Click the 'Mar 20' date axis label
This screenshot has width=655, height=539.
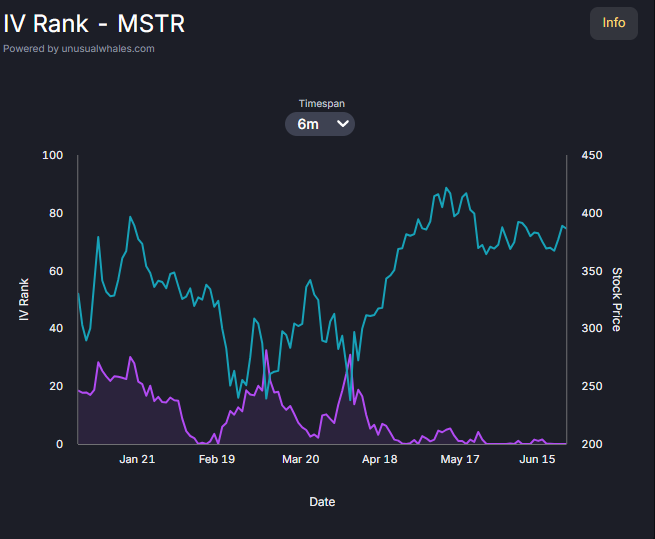(x=301, y=459)
